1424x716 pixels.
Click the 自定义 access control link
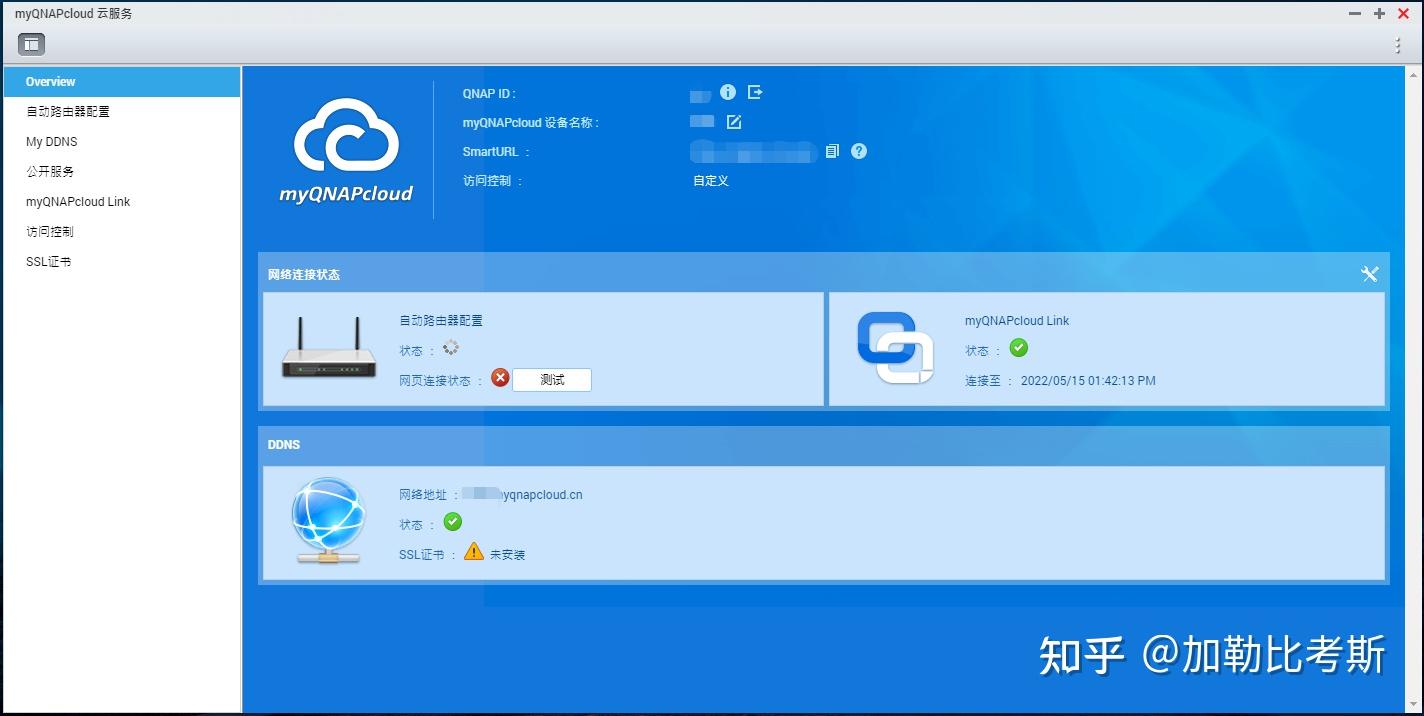pos(710,181)
